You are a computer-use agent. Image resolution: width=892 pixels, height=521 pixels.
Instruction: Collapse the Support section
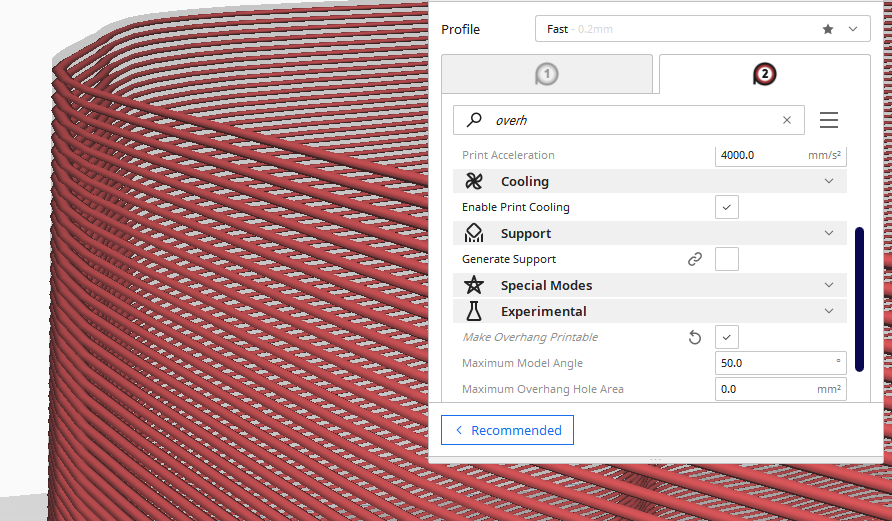[x=829, y=233]
